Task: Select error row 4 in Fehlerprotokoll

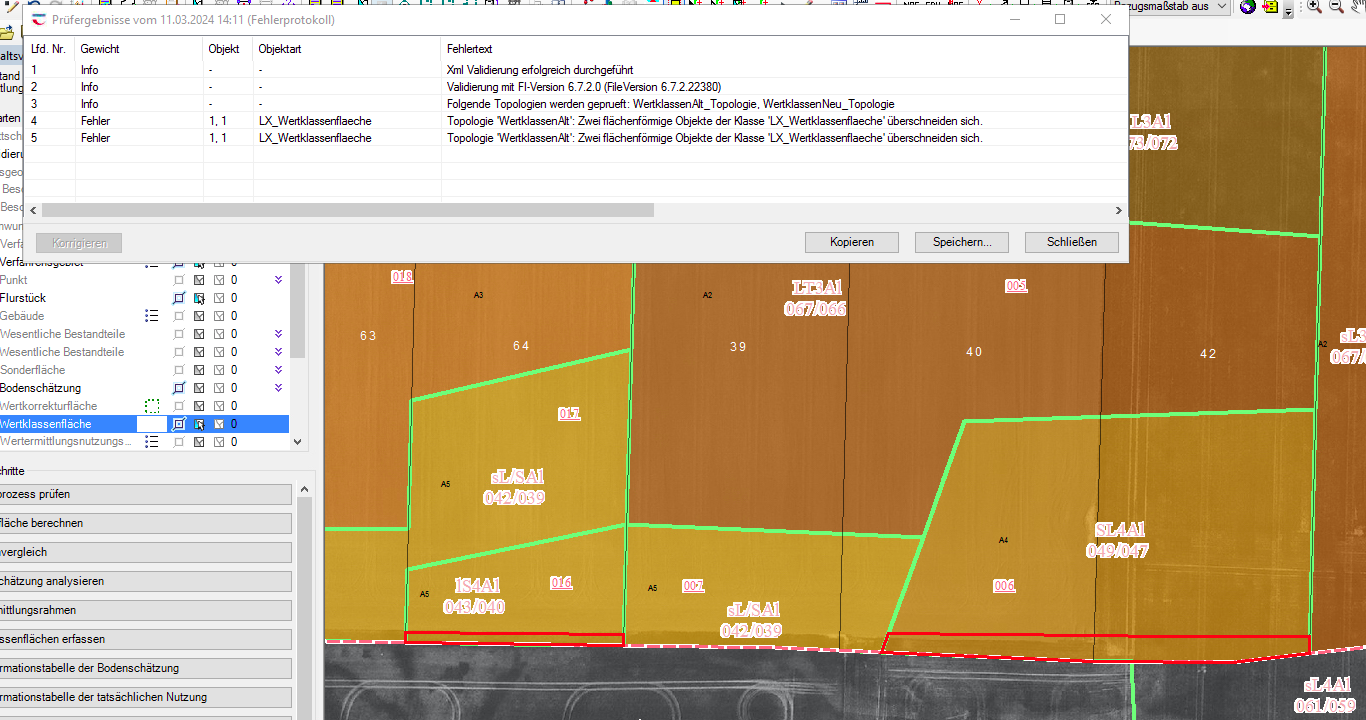Action: click(x=500, y=121)
